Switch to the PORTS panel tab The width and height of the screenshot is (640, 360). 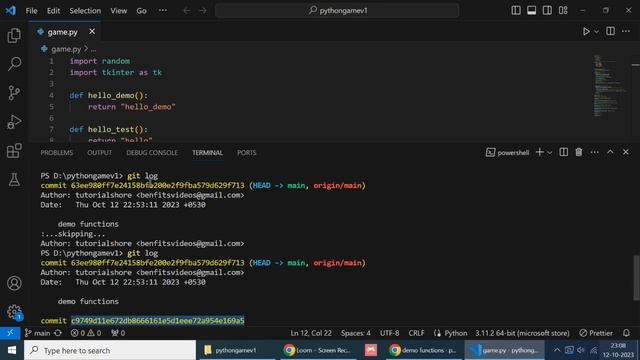(247, 153)
